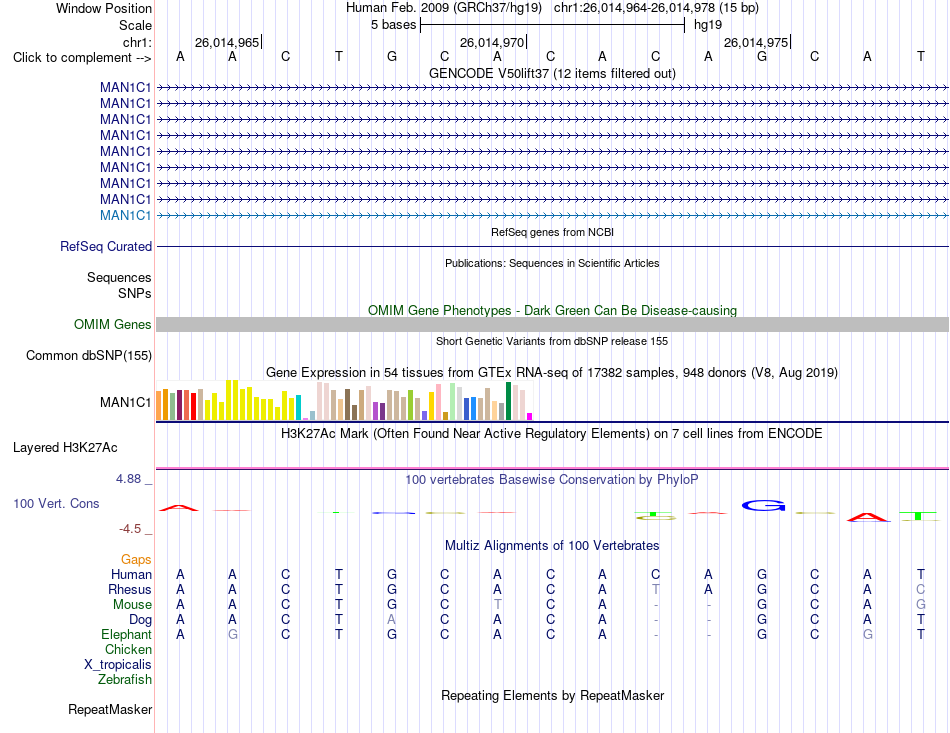Click the cyan bar in GTEx expression chart
This screenshot has width=950, height=733.
[298, 408]
